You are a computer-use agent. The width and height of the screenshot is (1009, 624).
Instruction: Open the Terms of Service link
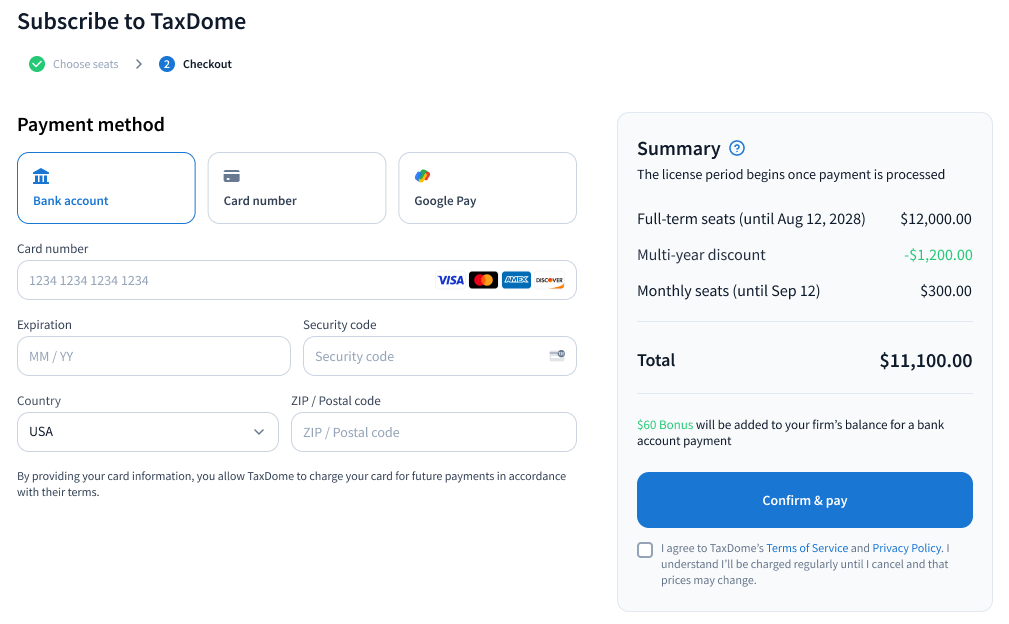coord(806,548)
